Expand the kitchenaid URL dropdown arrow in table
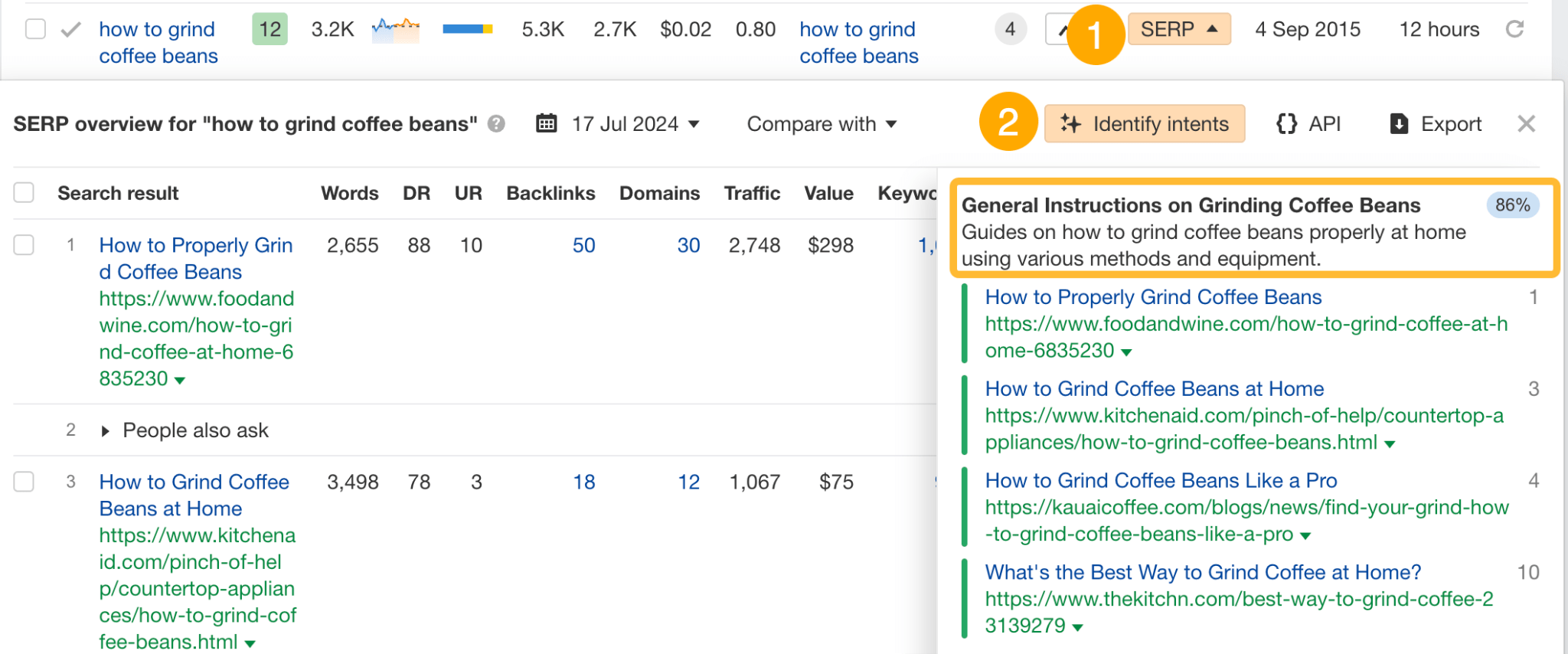Image resolution: width=1568 pixels, height=654 pixels. (x=250, y=643)
